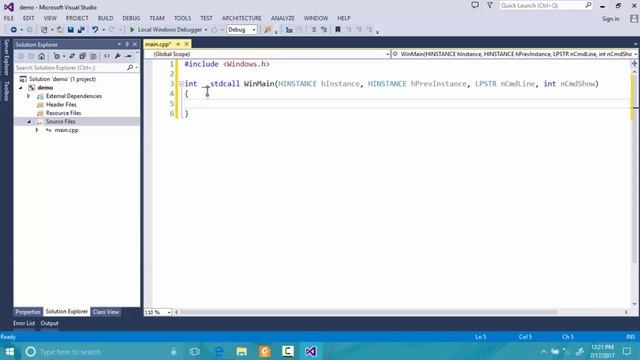Image resolution: width=640 pixels, height=360 pixels.
Task: Click the Pending Changes Filter icon
Action: (57, 56)
